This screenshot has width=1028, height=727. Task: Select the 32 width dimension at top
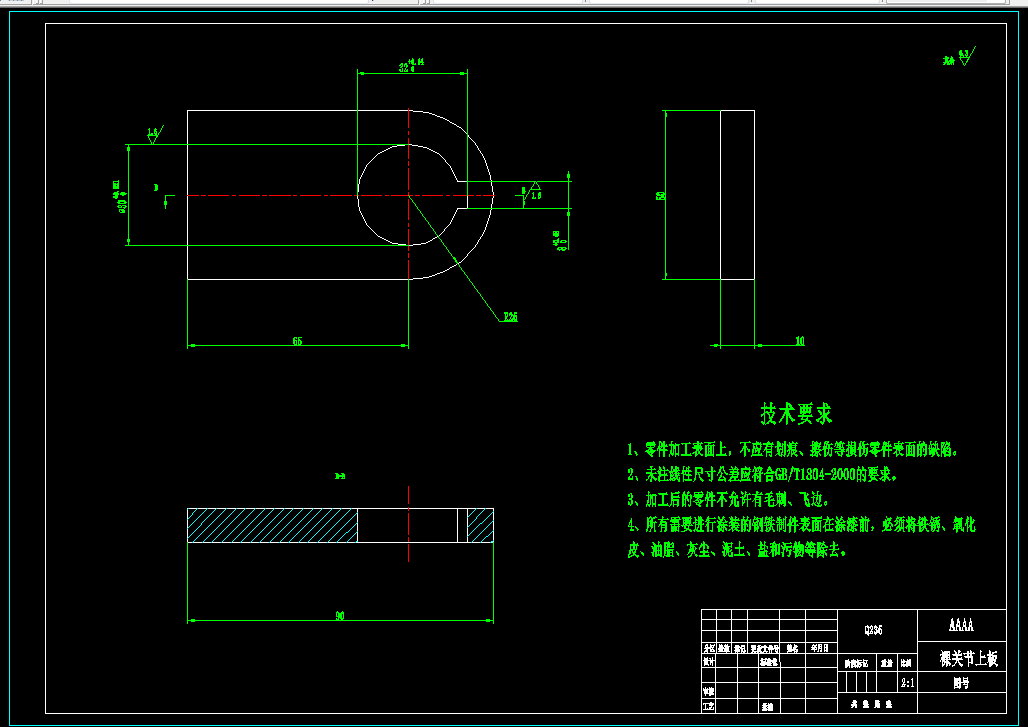[412, 65]
